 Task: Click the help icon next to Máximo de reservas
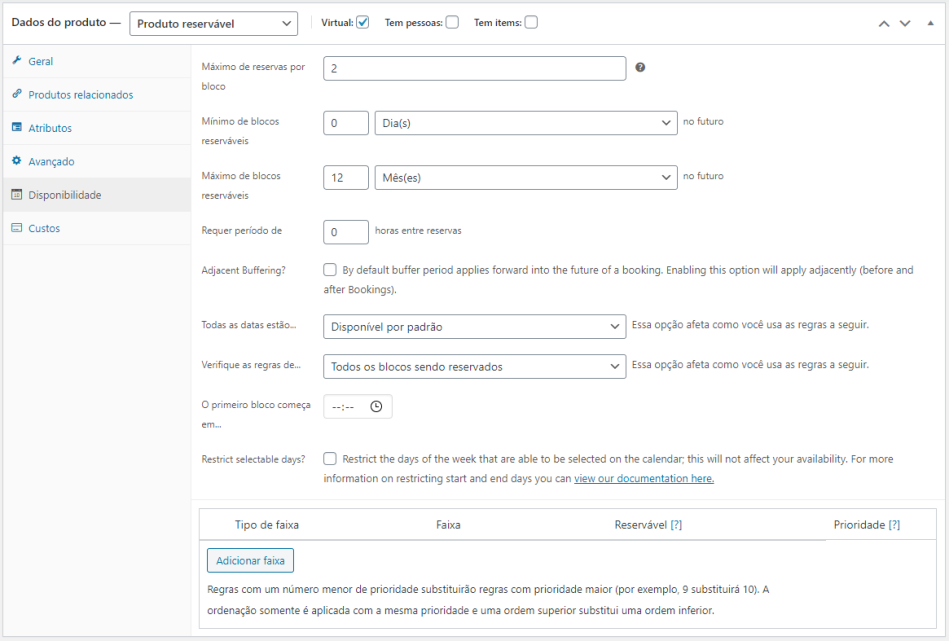click(x=640, y=68)
